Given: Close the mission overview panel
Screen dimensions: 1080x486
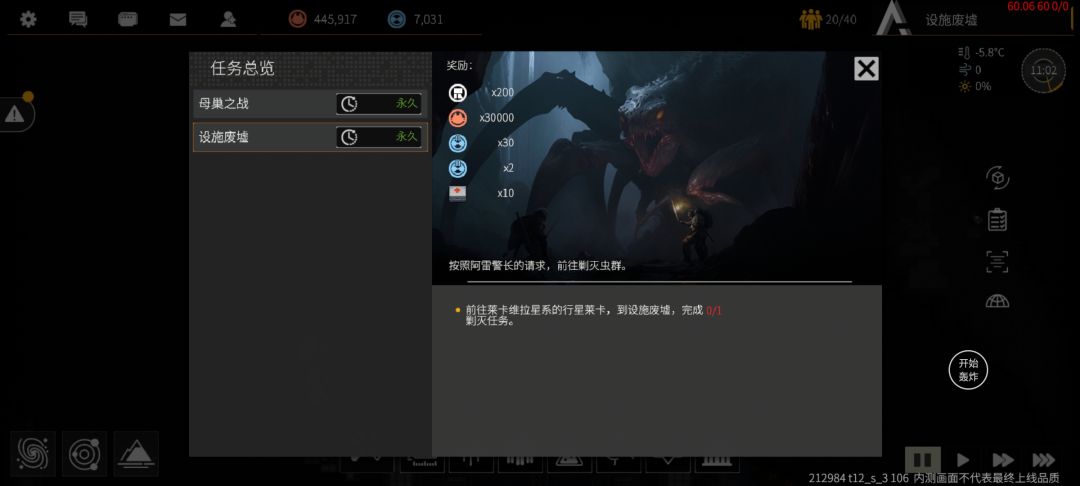Looking at the screenshot, I should click(x=866, y=69).
